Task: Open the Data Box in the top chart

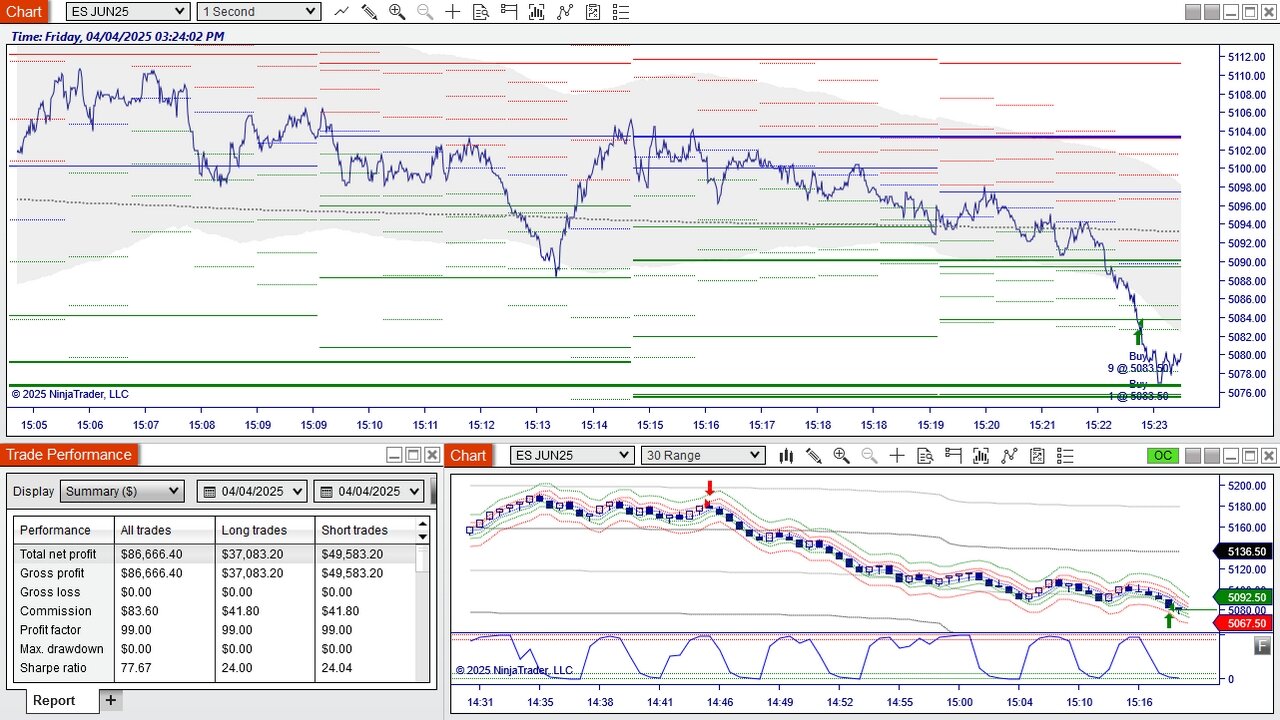Action: tap(481, 11)
